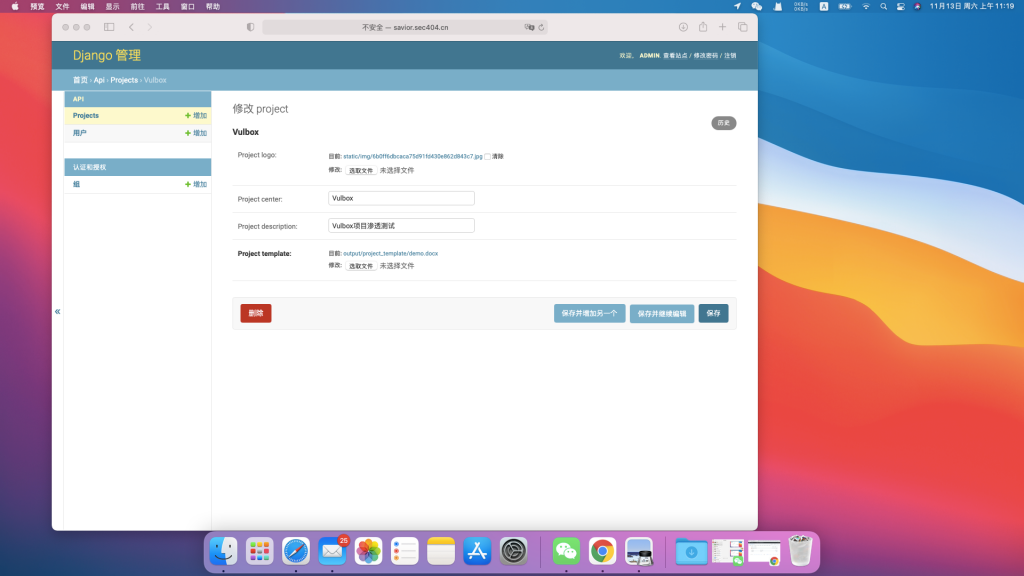This screenshot has width=1024, height=576.
Task: Open Projects in the API sidebar
Action: point(86,116)
